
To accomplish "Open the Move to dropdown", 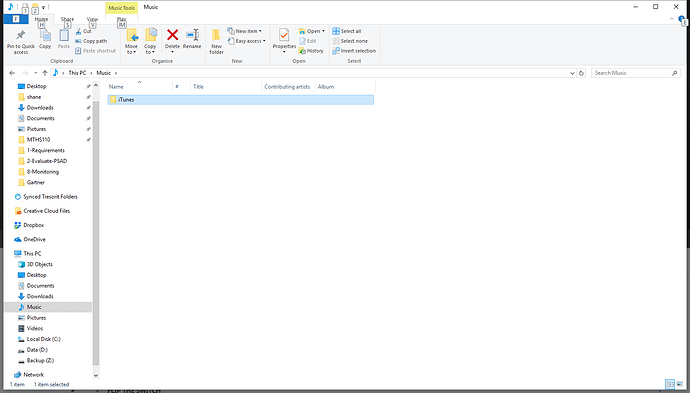I will pyautogui.click(x=131, y=41).
